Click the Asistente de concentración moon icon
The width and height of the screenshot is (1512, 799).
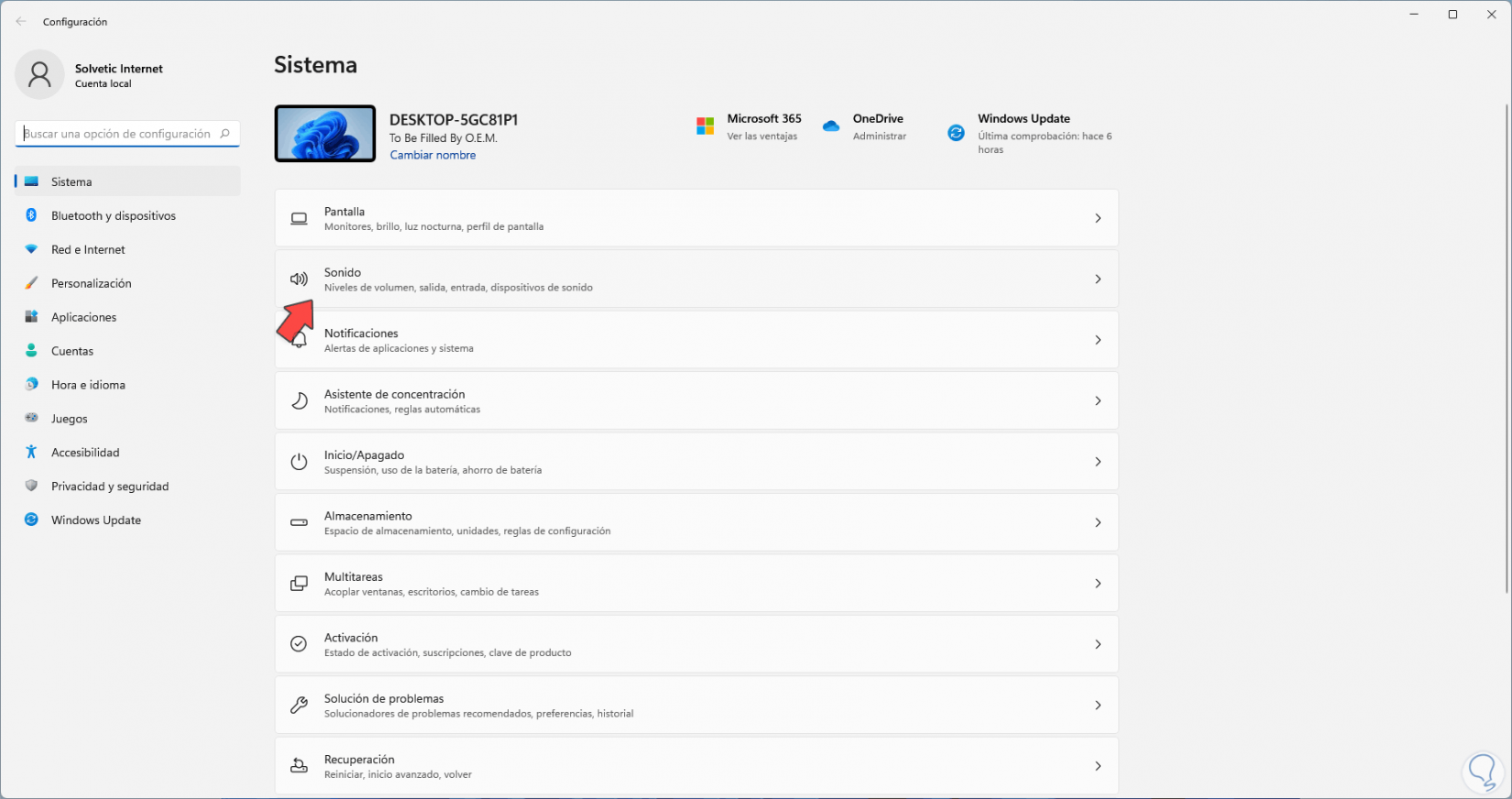click(x=299, y=400)
